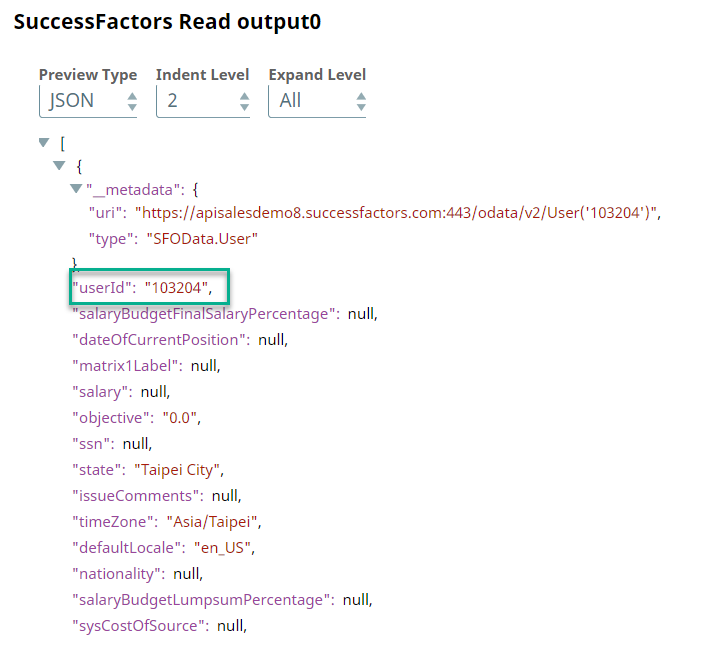Click the Expand Level label

317,75
